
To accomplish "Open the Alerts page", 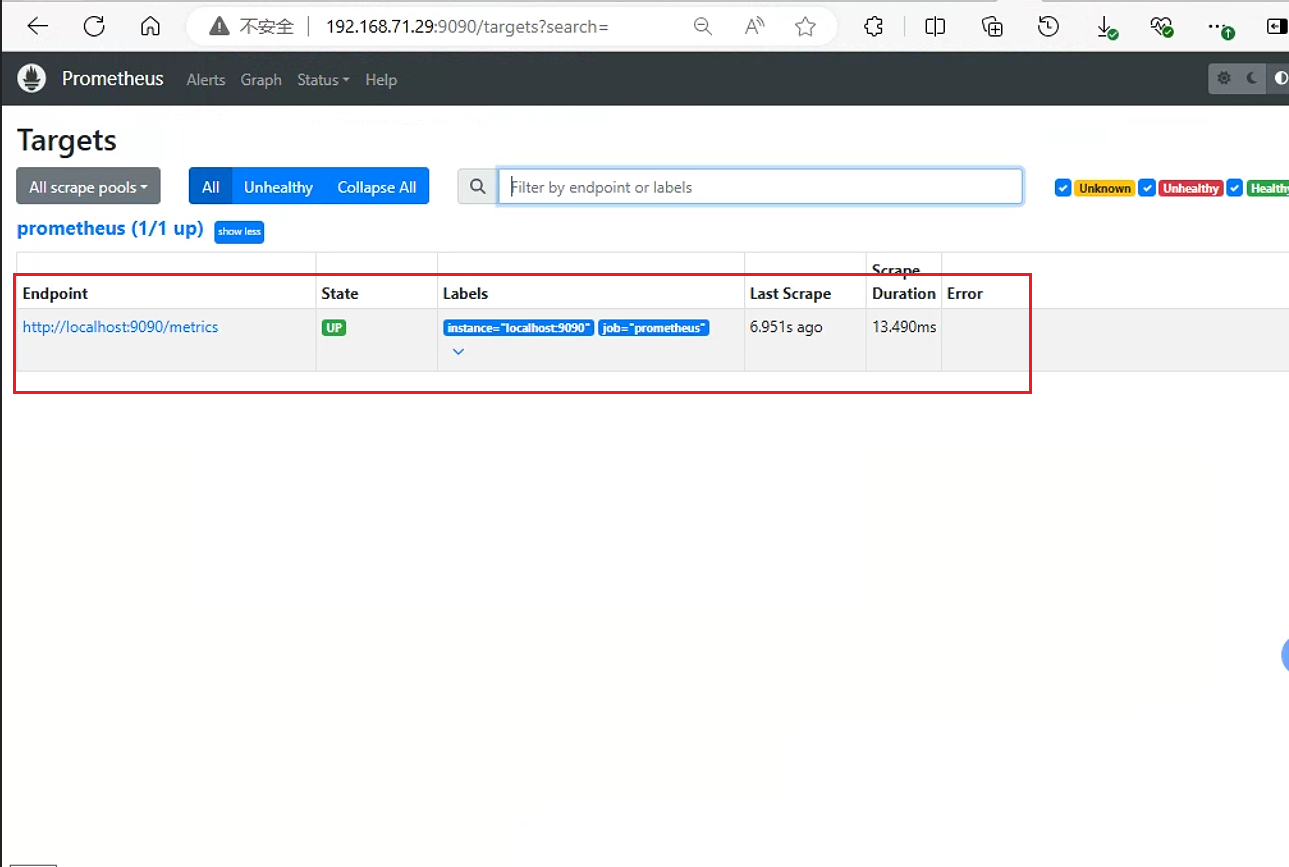I will [x=206, y=80].
